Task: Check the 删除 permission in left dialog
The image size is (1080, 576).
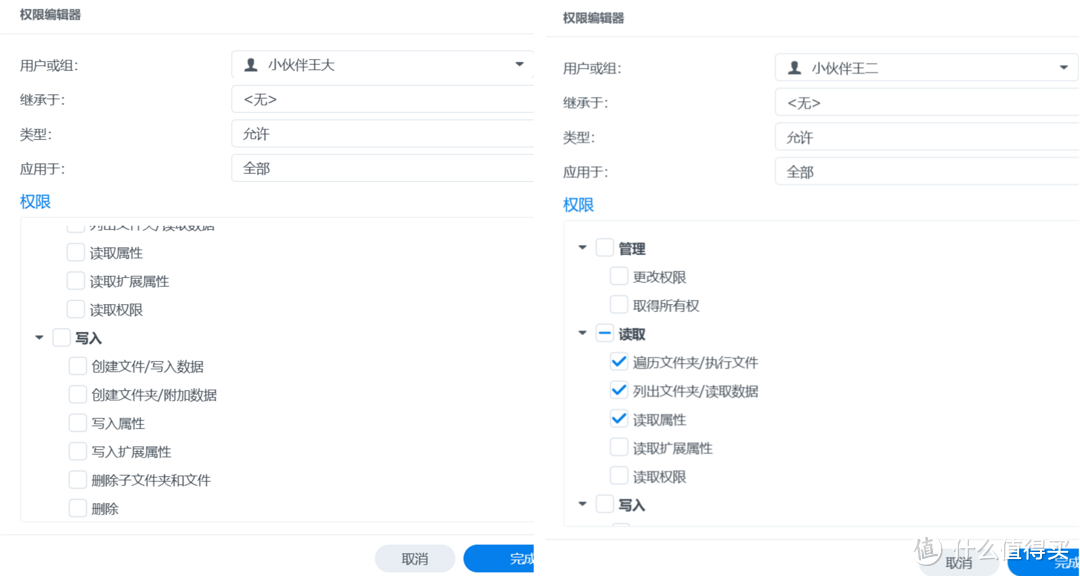Action: (77, 508)
